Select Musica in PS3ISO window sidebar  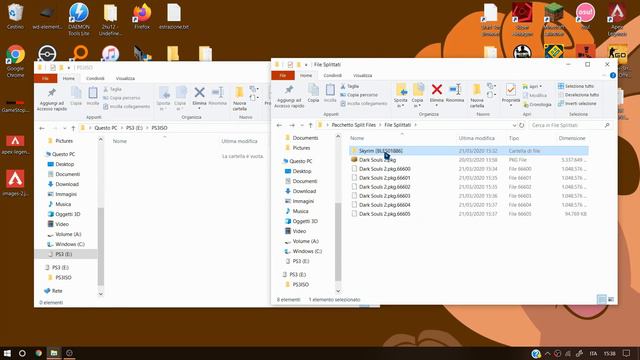tap(63, 204)
